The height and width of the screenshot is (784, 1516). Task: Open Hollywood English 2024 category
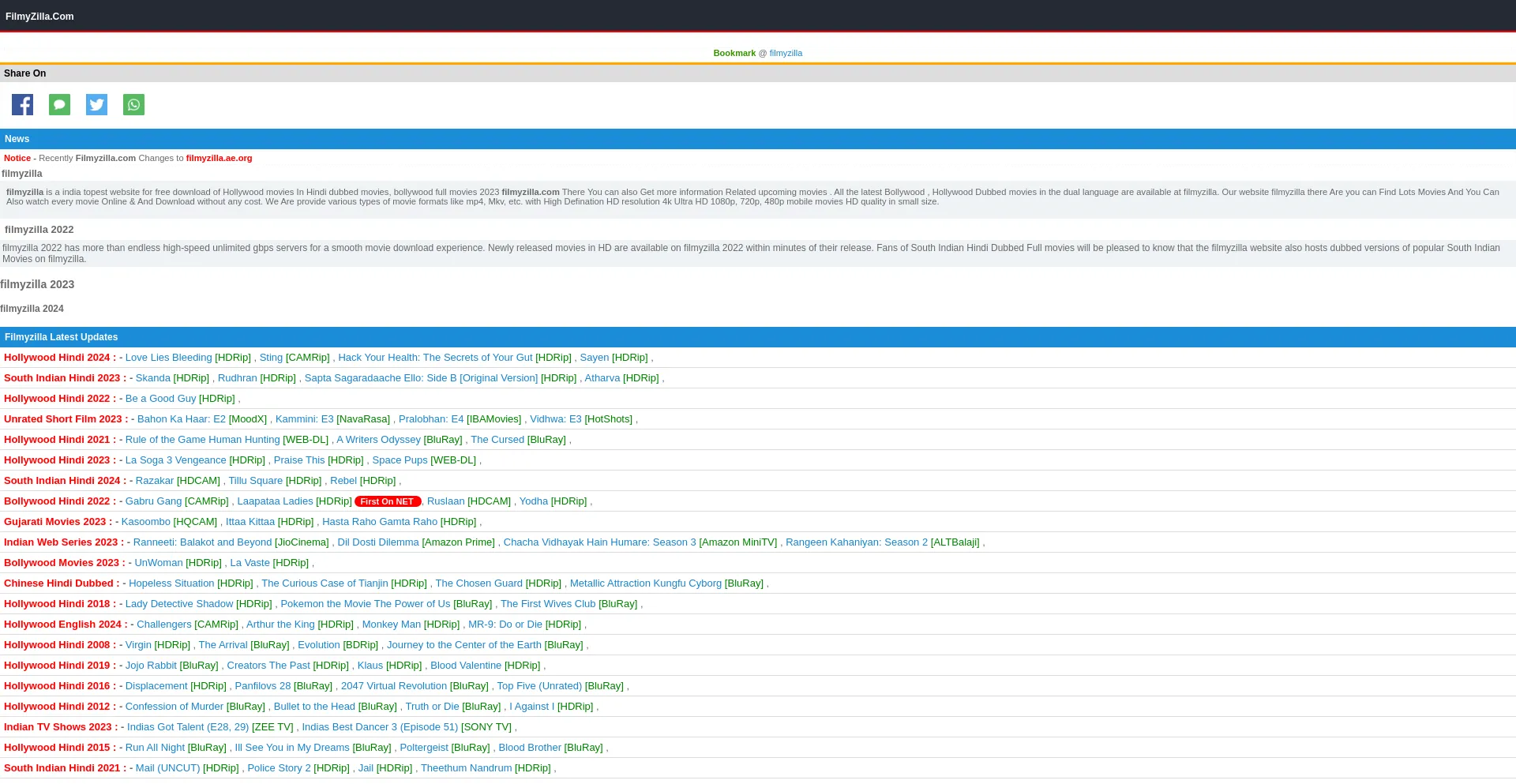66,625
